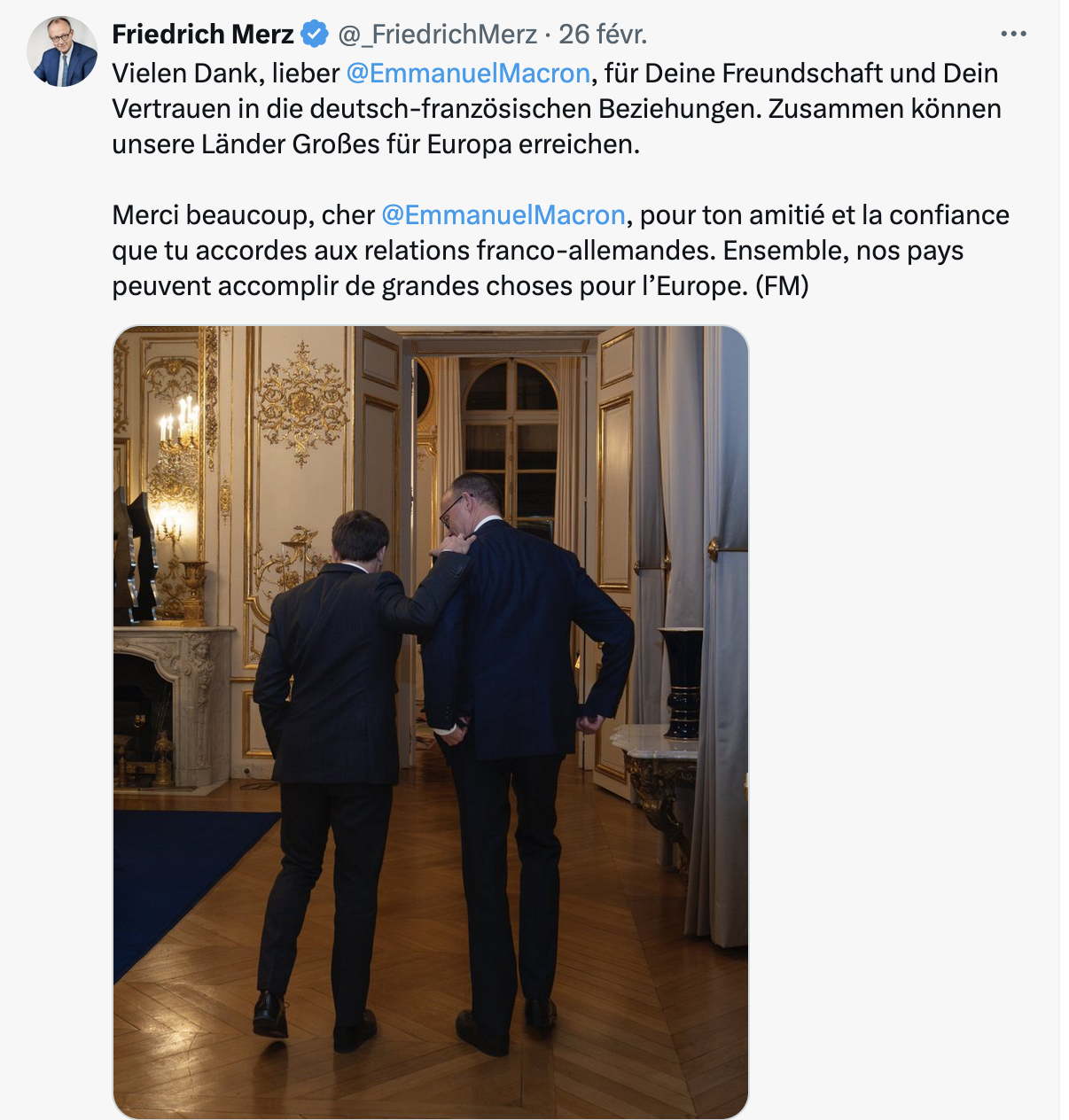Open the @_FriedrichMerz handle link
This screenshot has height=1120, width=1069.
point(437,35)
